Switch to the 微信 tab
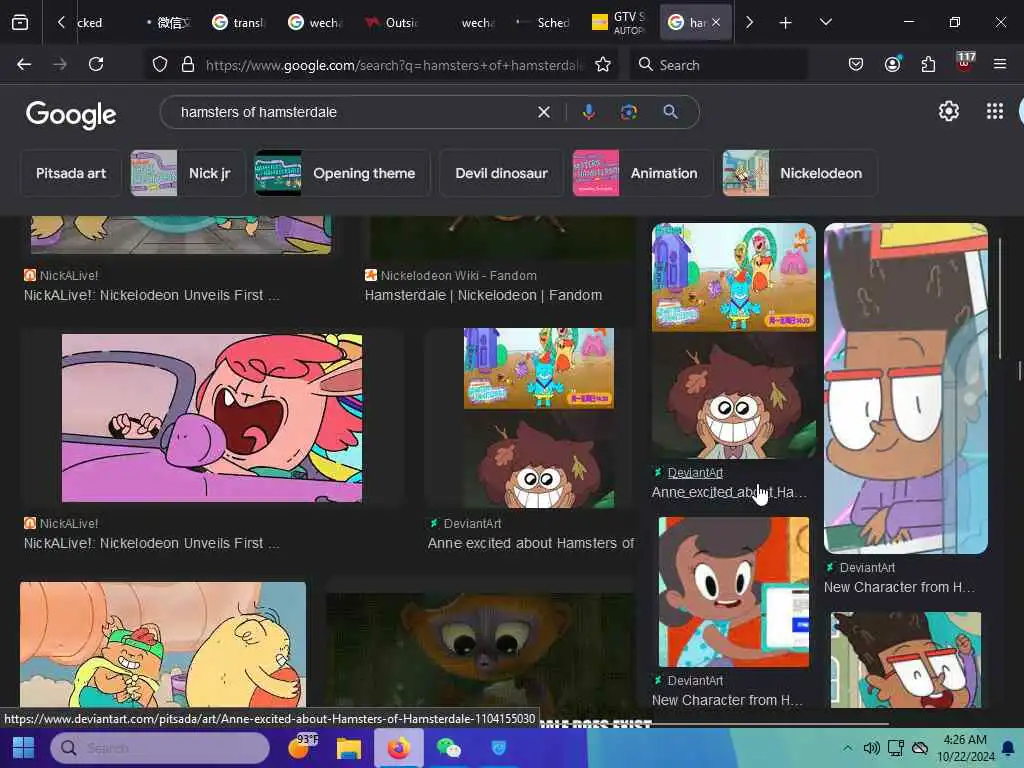Screen dimensions: 1024x768 pos(168,23)
